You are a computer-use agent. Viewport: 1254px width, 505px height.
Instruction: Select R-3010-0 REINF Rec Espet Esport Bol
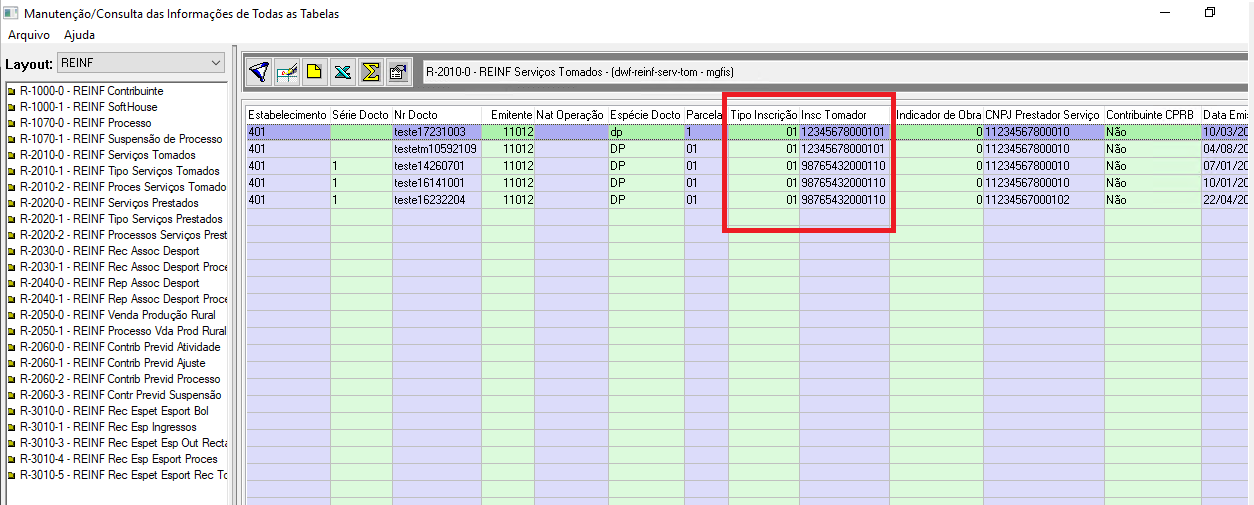114,411
